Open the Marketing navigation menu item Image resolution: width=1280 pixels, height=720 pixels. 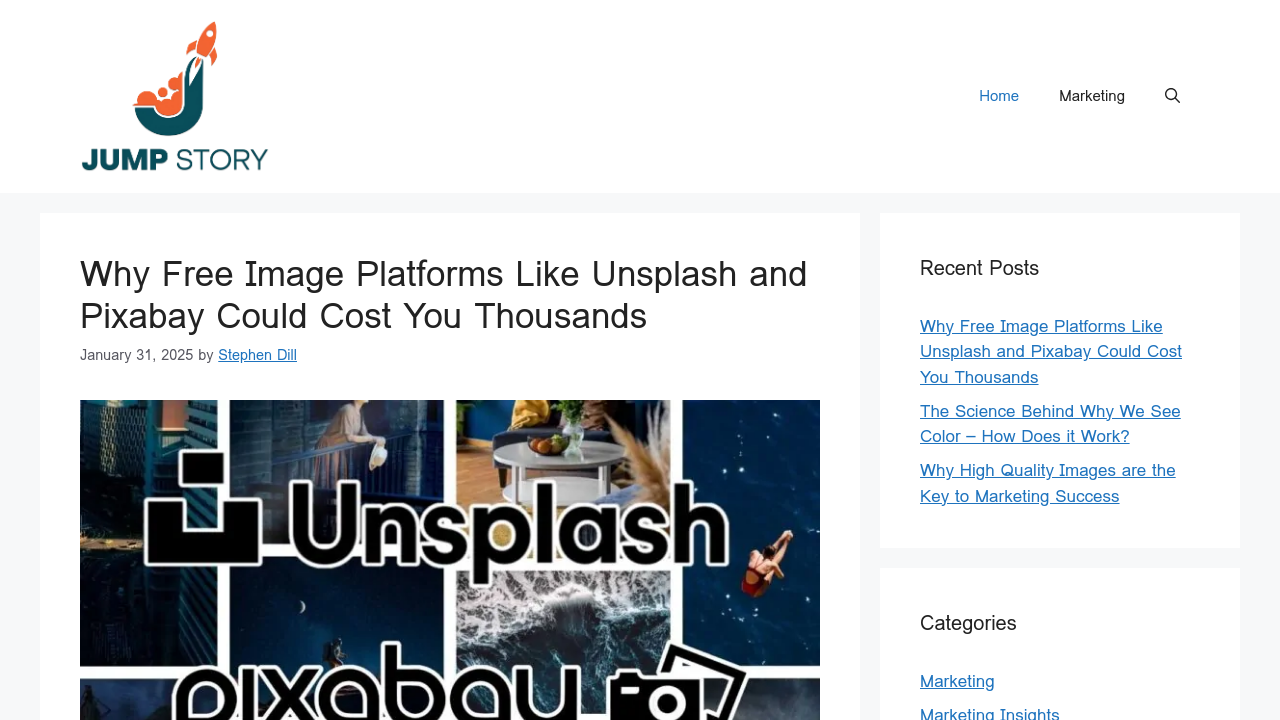pyautogui.click(x=1091, y=96)
